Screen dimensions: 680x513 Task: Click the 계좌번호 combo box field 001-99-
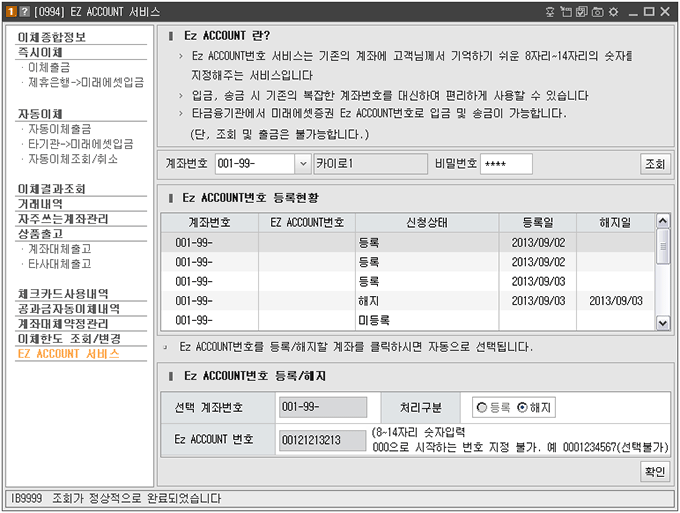pos(255,164)
